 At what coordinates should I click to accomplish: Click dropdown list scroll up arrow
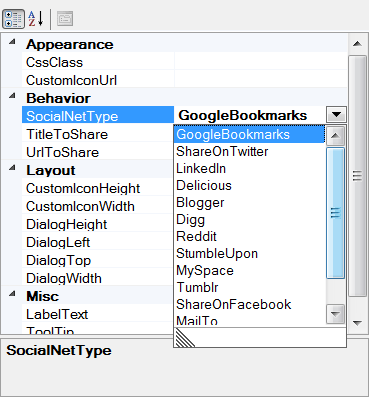tap(335, 136)
